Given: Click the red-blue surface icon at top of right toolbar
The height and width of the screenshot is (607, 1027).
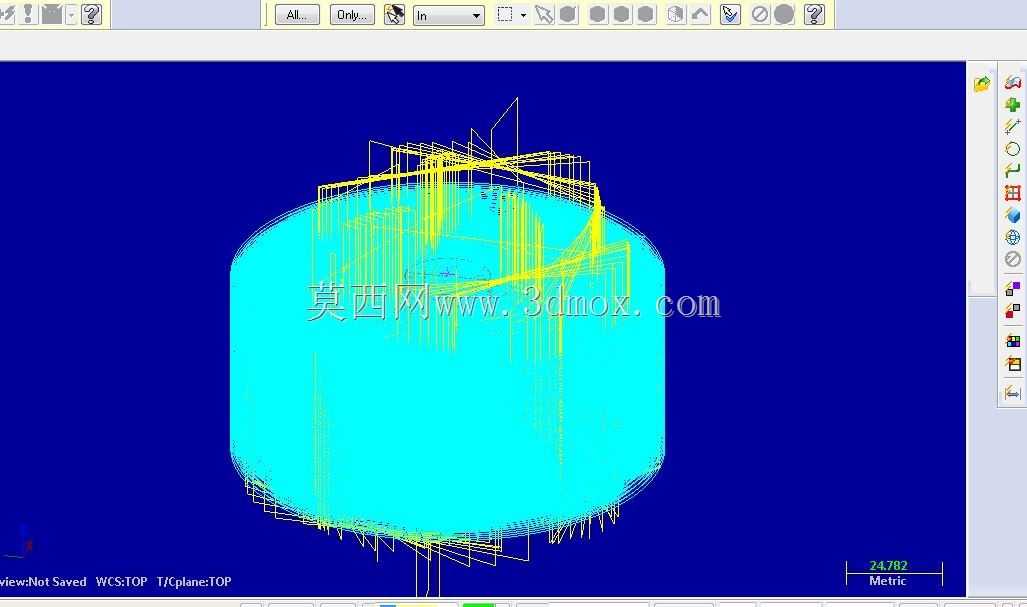Looking at the screenshot, I should (x=1013, y=83).
